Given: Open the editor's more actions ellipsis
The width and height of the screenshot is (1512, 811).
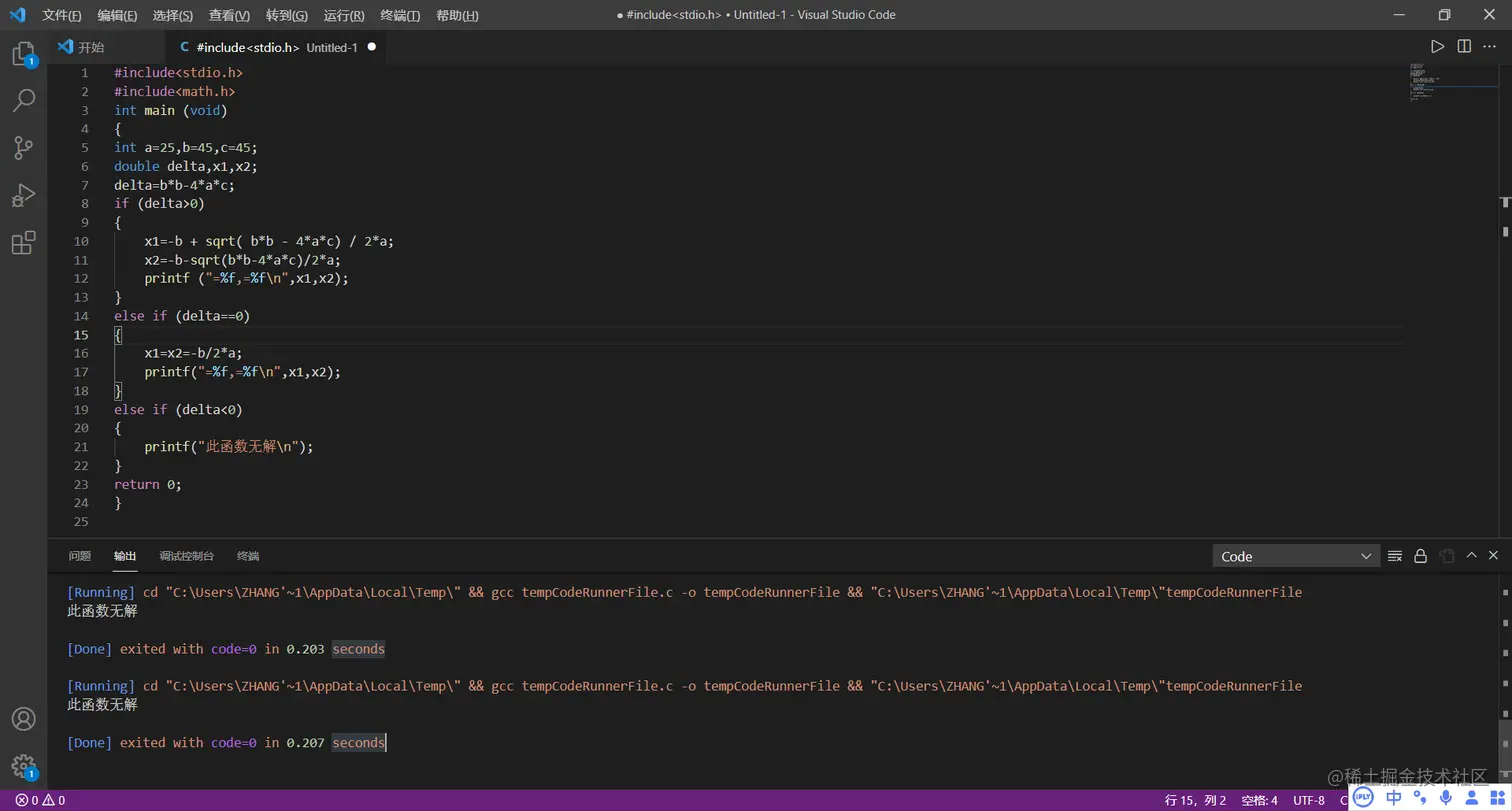Looking at the screenshot, I should pos(1491,47).
